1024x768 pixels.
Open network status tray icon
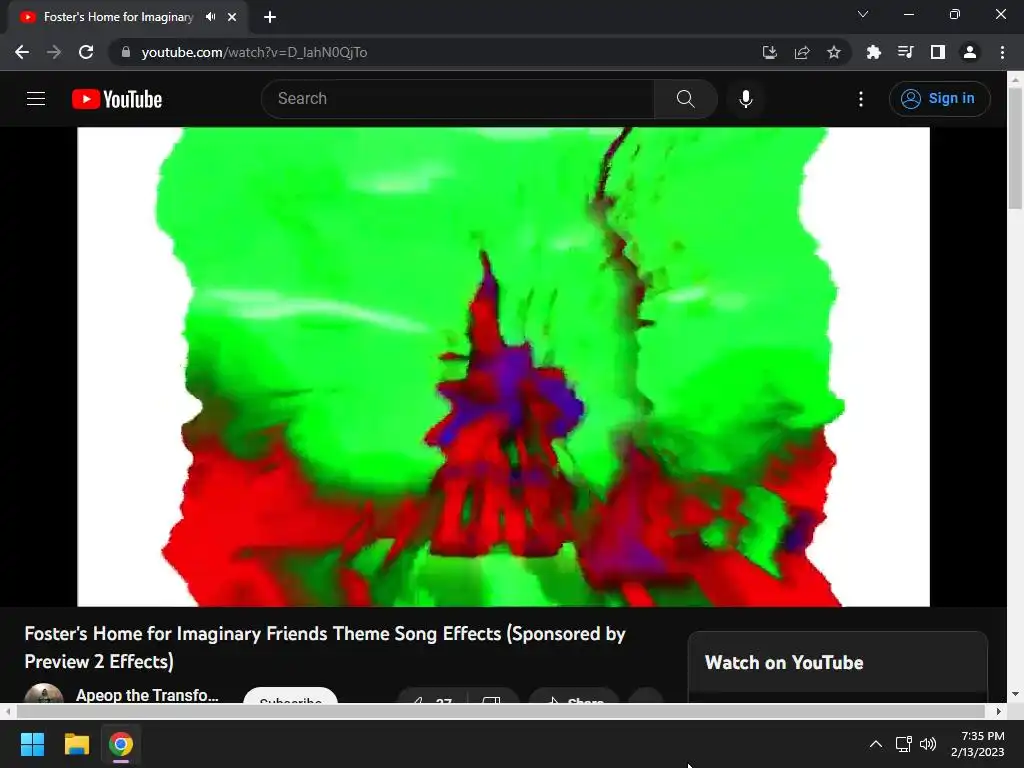tap(904, 744)
